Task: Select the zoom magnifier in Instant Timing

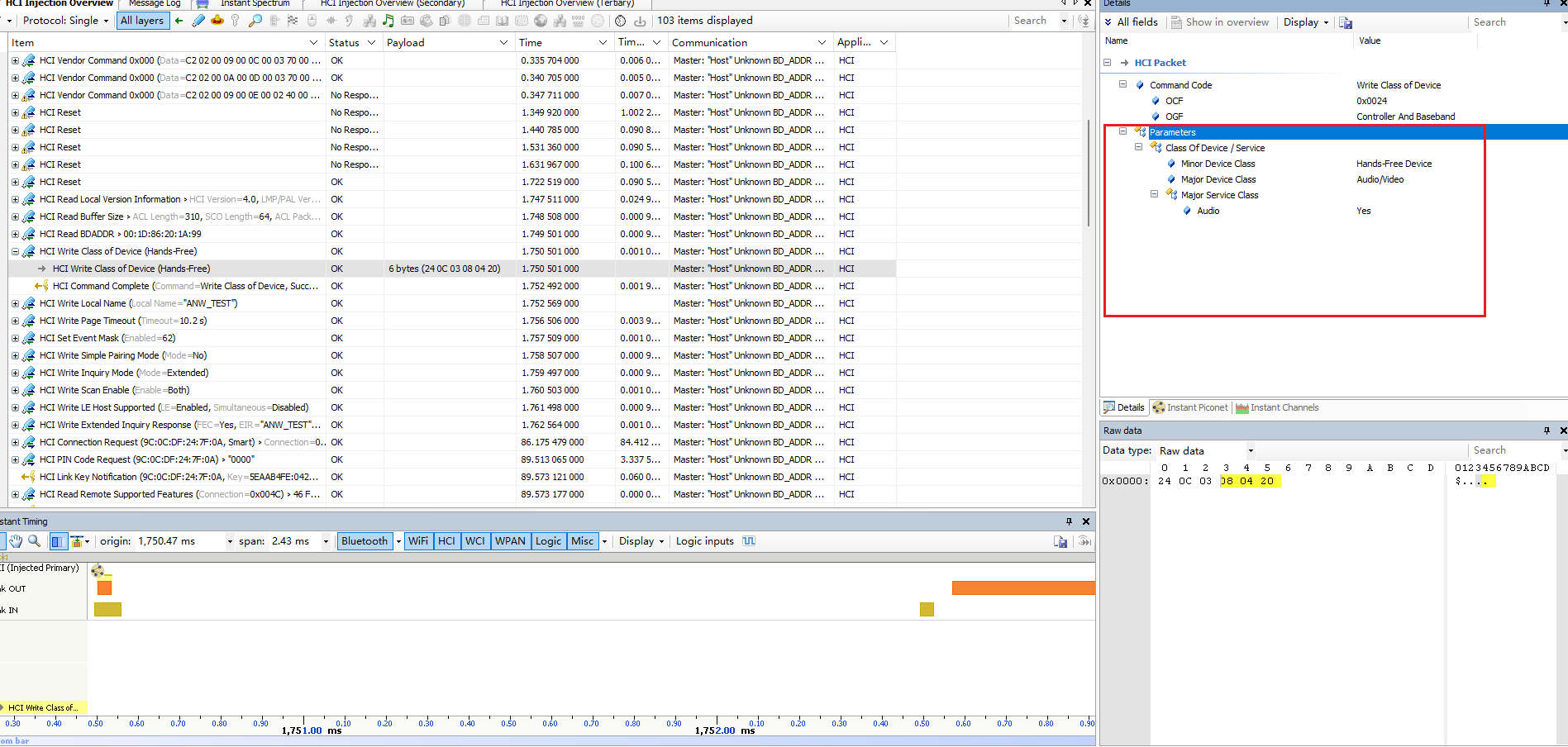Action: point(35,541)
